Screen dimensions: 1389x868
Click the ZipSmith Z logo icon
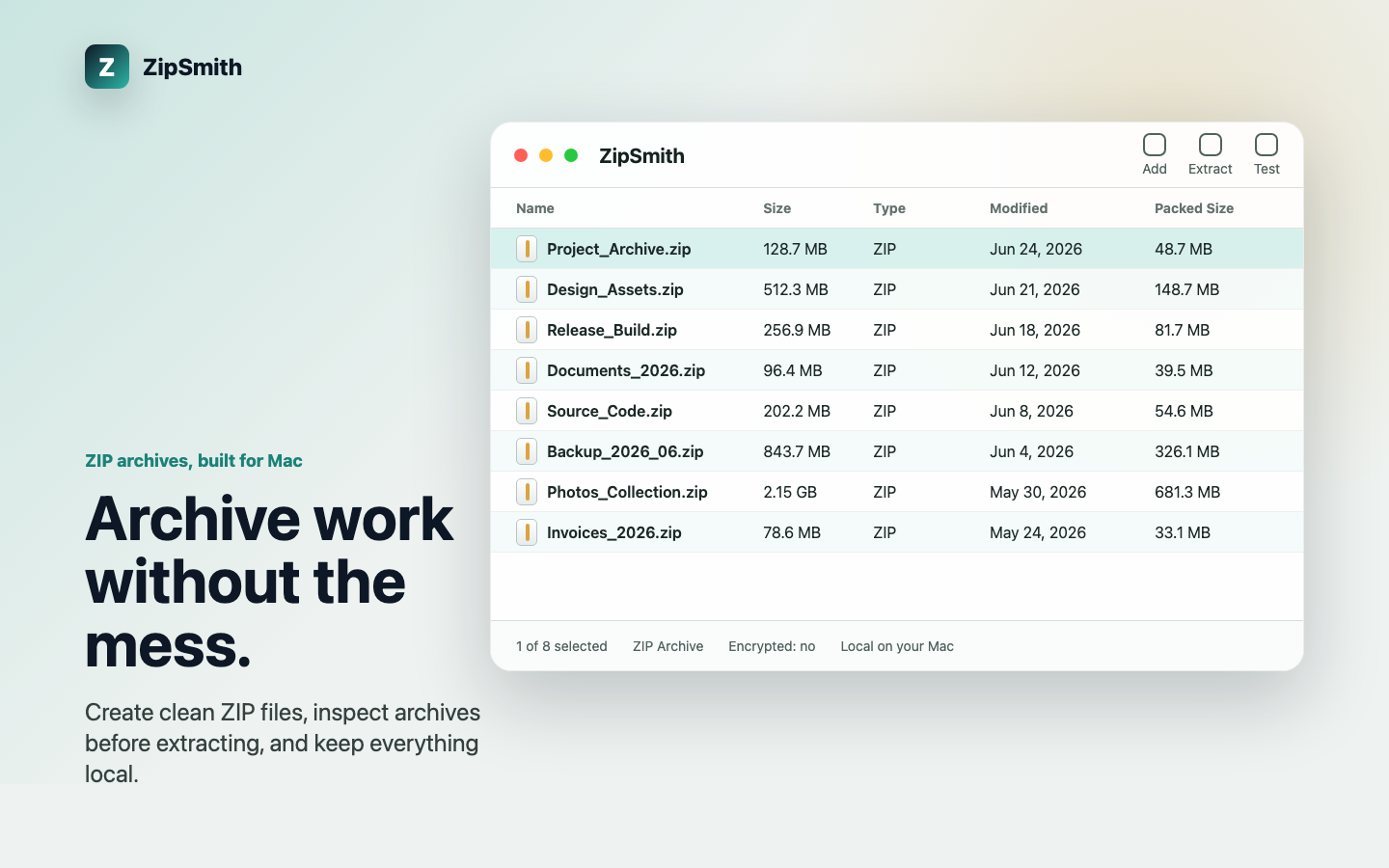coord(107,67)
